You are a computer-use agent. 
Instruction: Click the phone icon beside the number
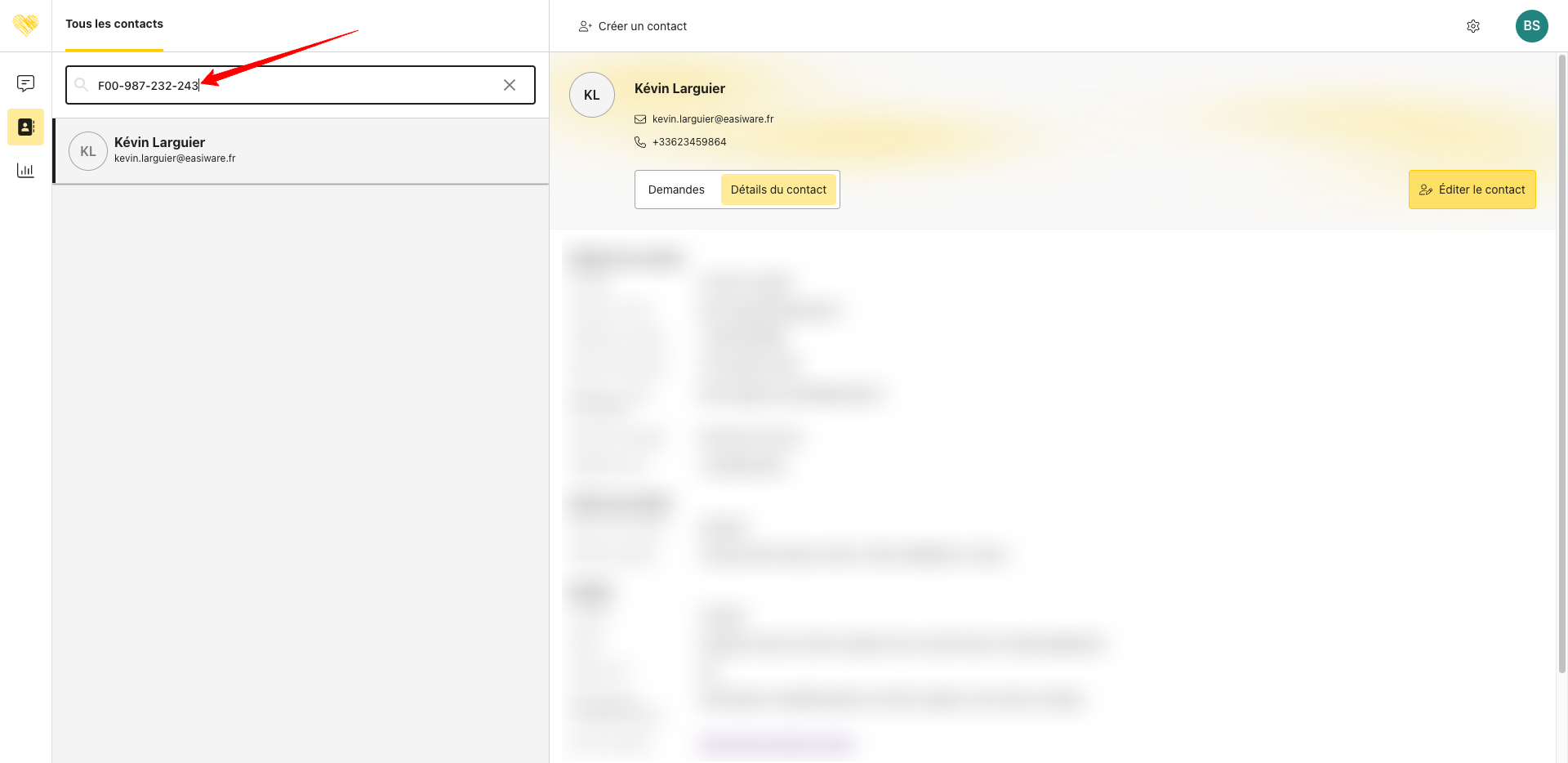(640, 142)
